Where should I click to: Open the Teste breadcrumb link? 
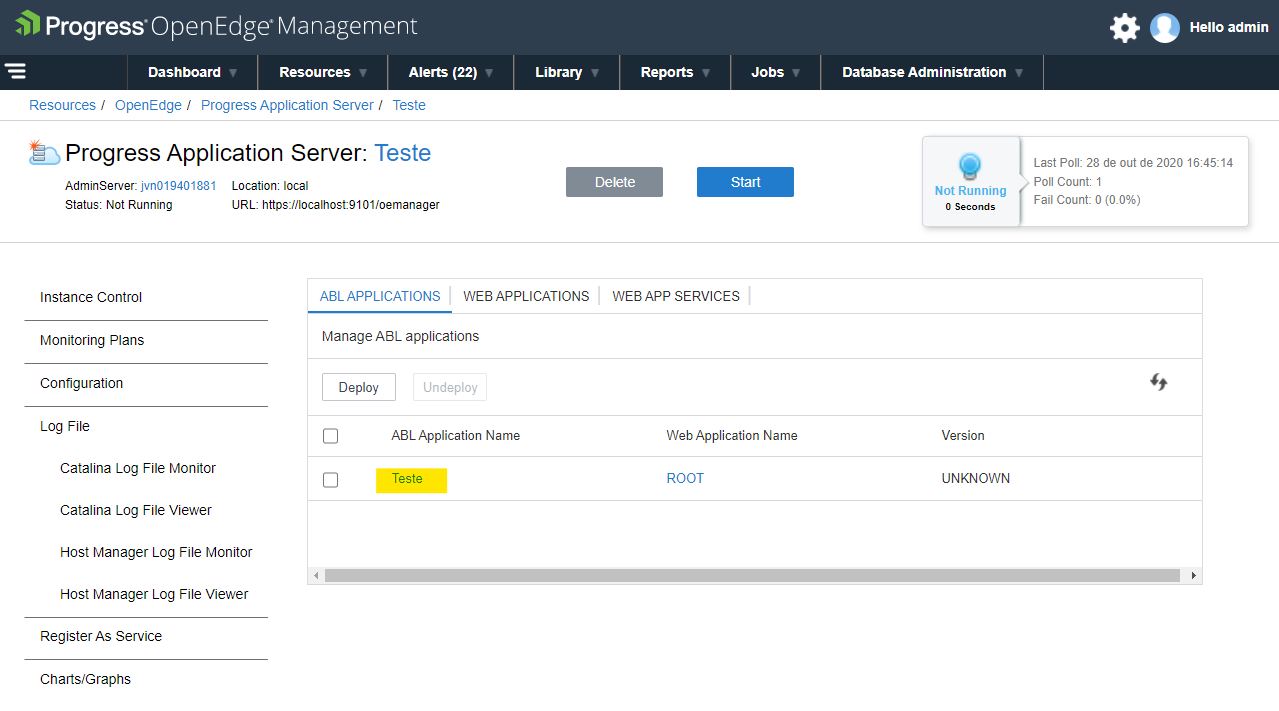point(409,105)
